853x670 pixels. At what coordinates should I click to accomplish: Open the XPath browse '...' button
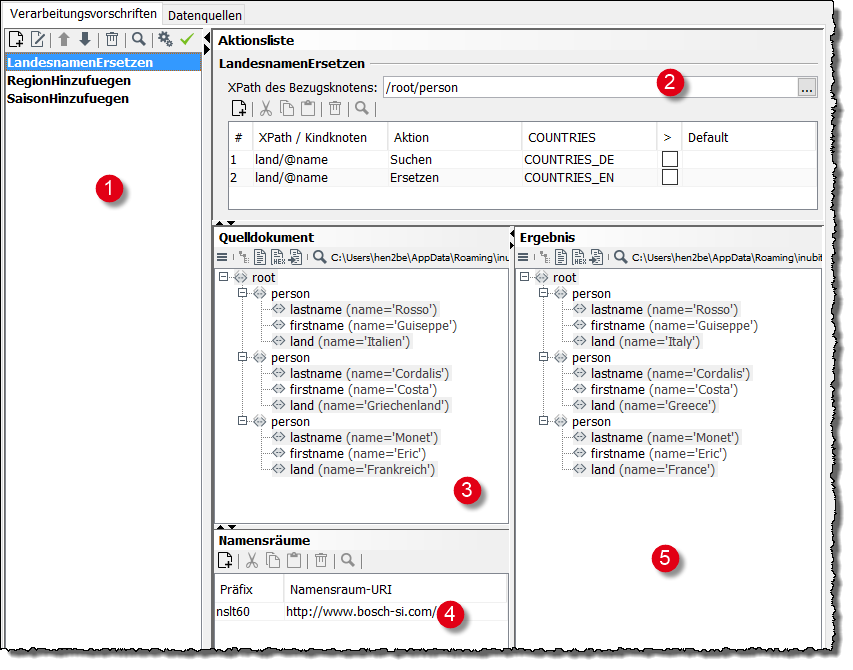click(807, 87)
